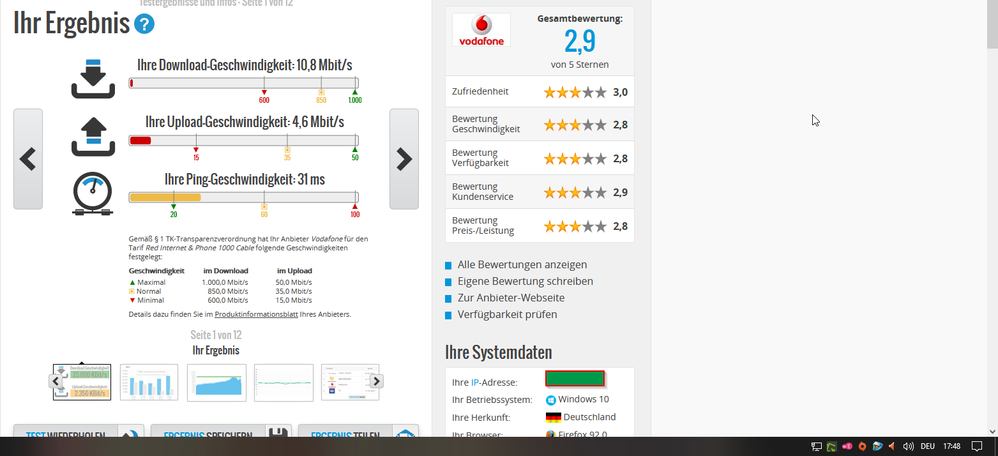Click the Ihre Systemdaten heading

coord(498,352)
